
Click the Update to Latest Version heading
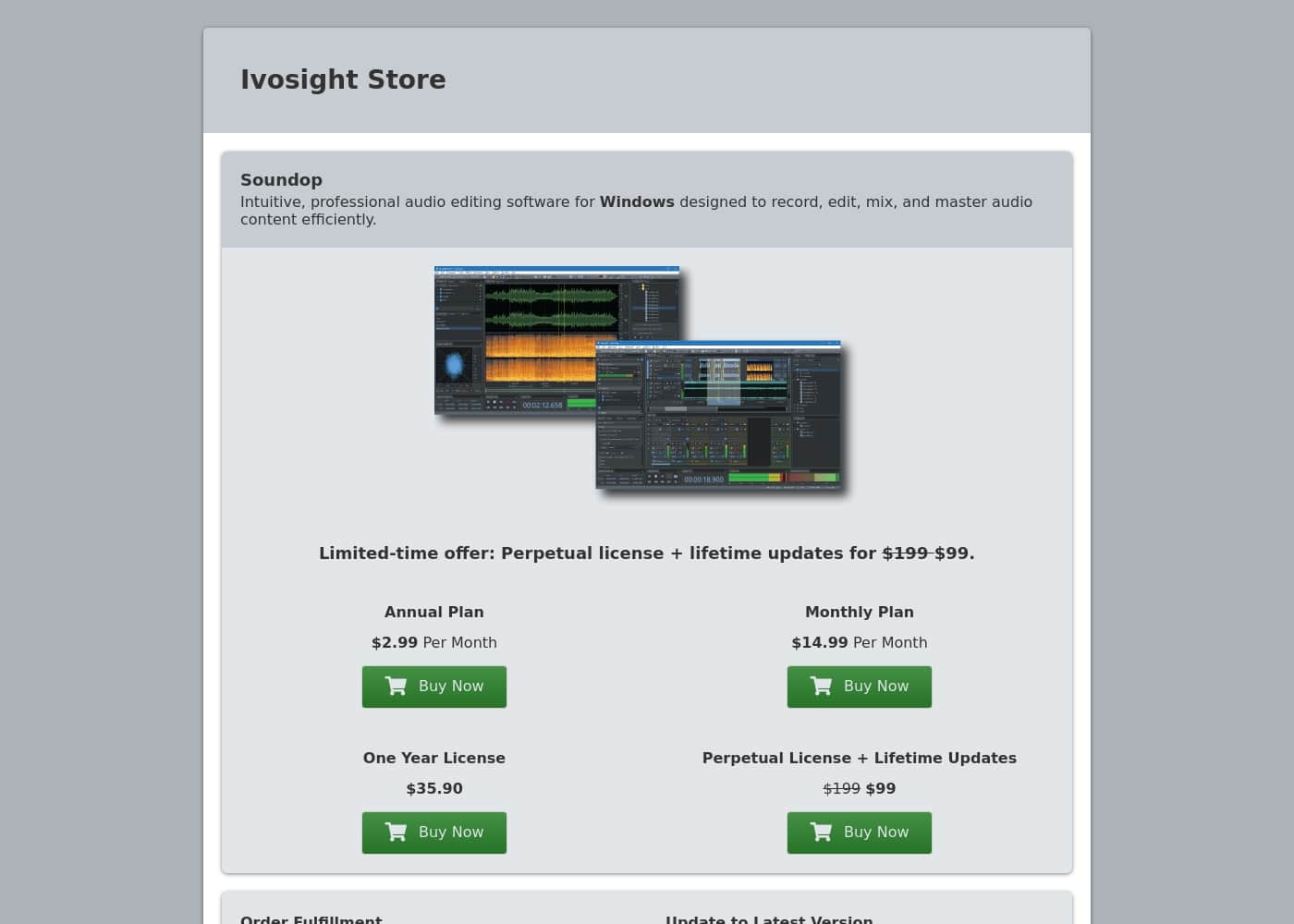click(769, 919)
